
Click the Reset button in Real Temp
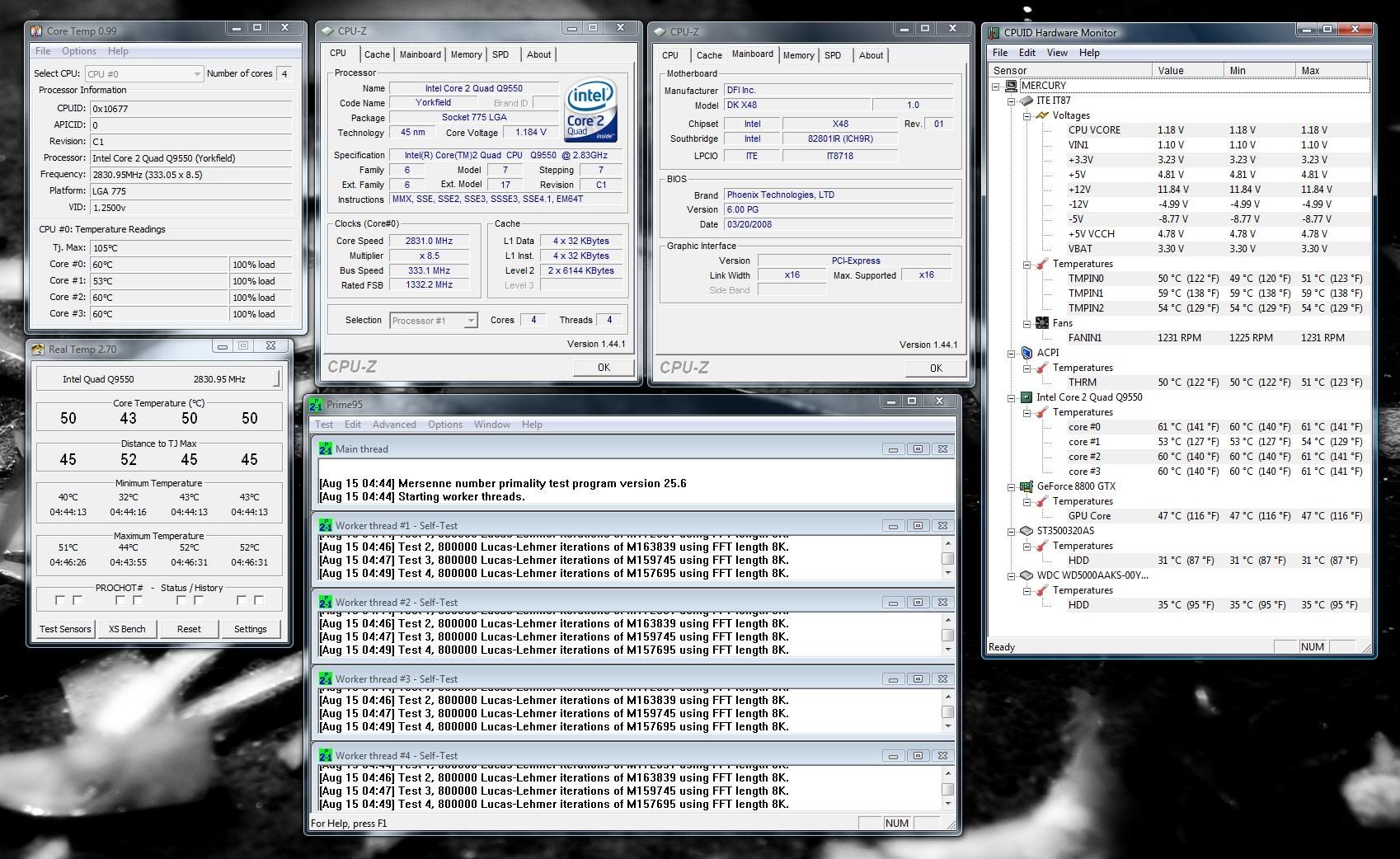pyautogui.click(x=189, y=629)
